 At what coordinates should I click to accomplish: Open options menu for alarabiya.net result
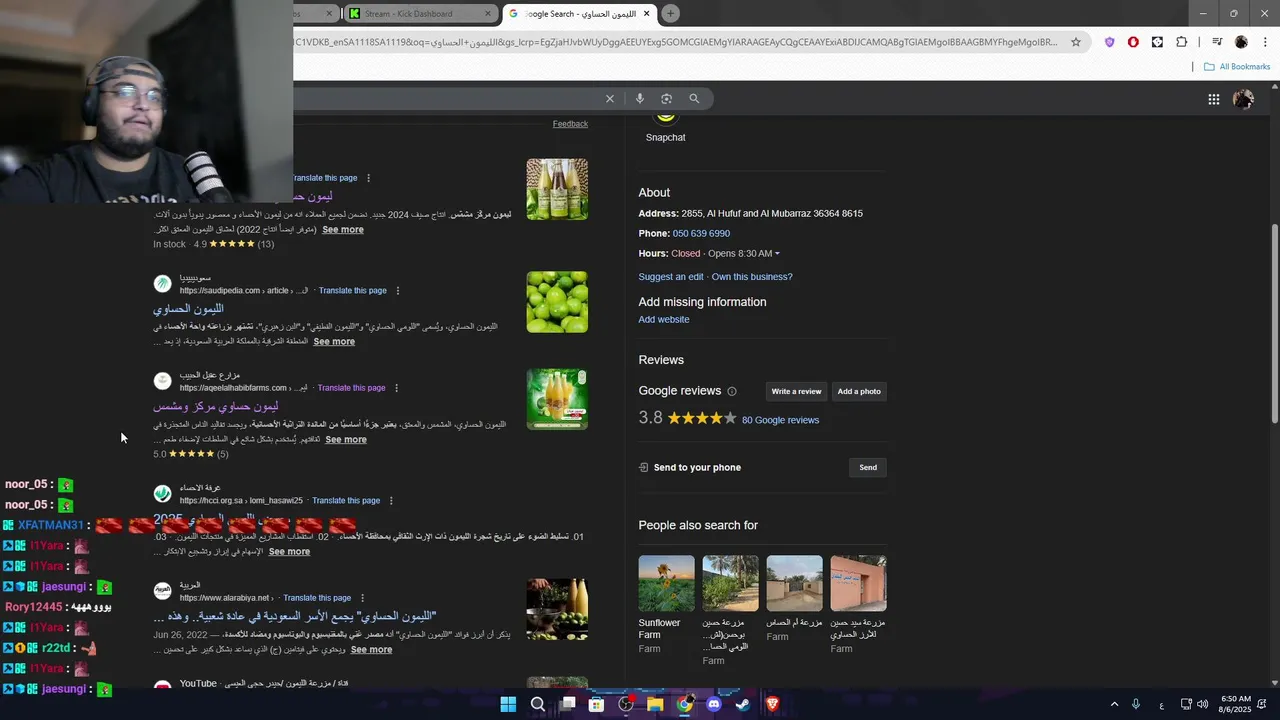tap(362, 598)
